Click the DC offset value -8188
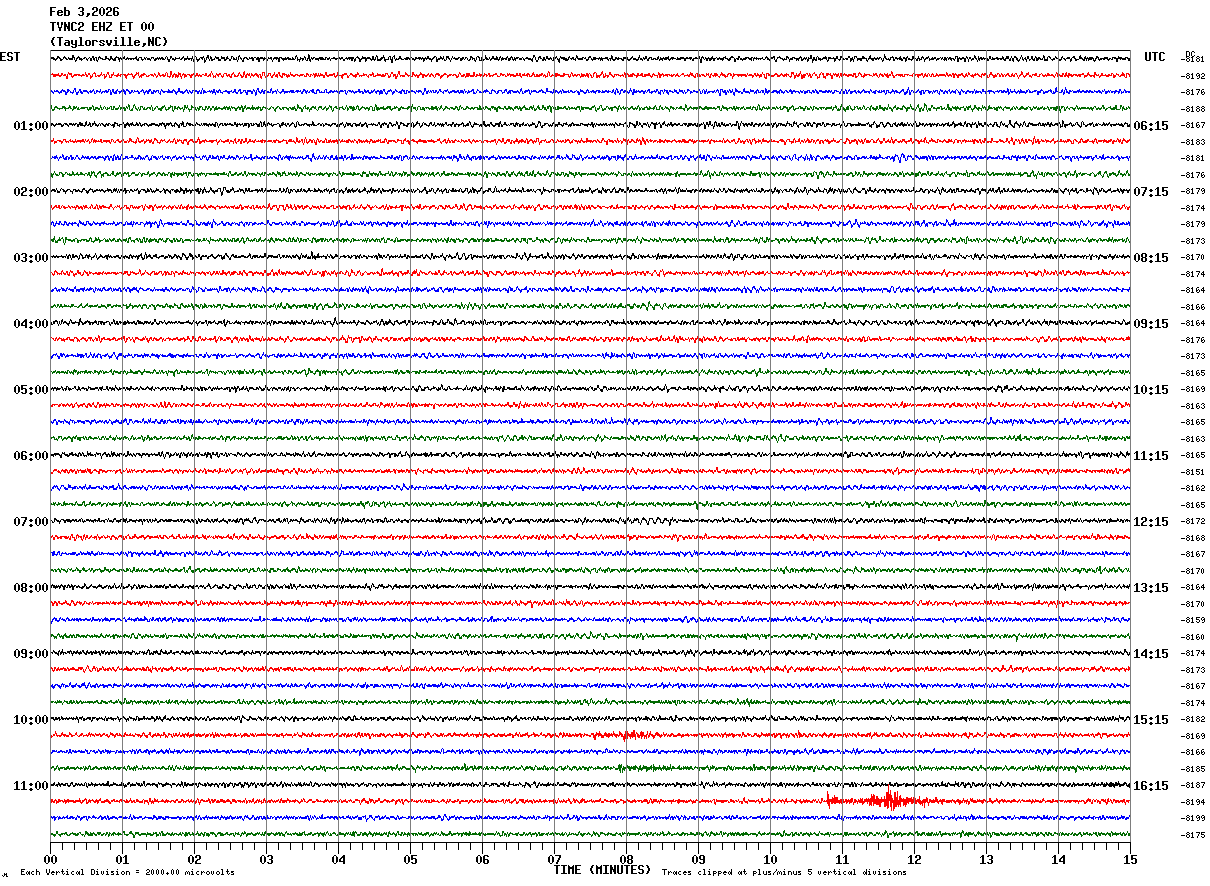The height and width of the screenshot is (886, 1210). tap(1194, 109)
